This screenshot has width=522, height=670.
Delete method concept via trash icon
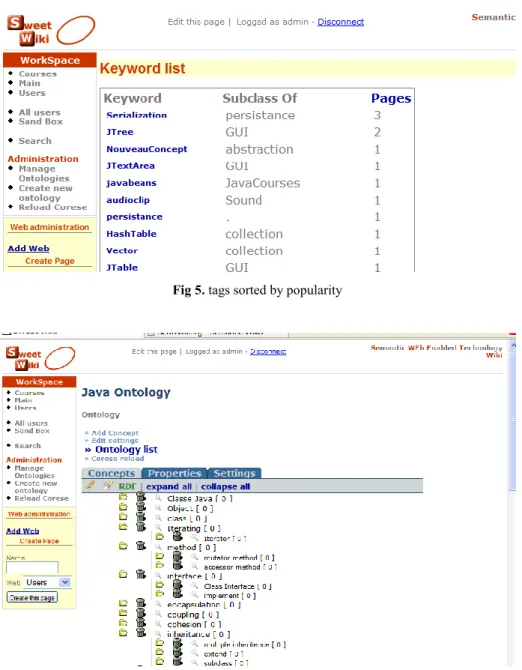pos(141,546)
